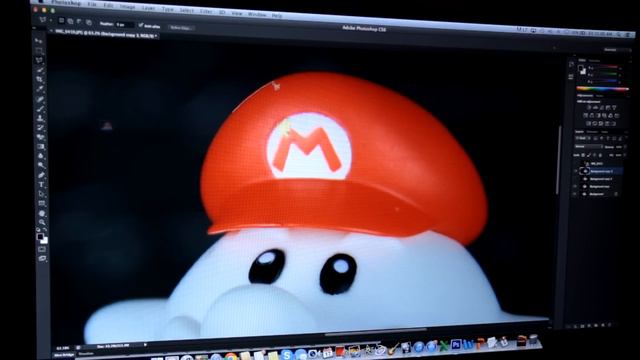Change the screen mode at toolbox bottom

point(42,259)
